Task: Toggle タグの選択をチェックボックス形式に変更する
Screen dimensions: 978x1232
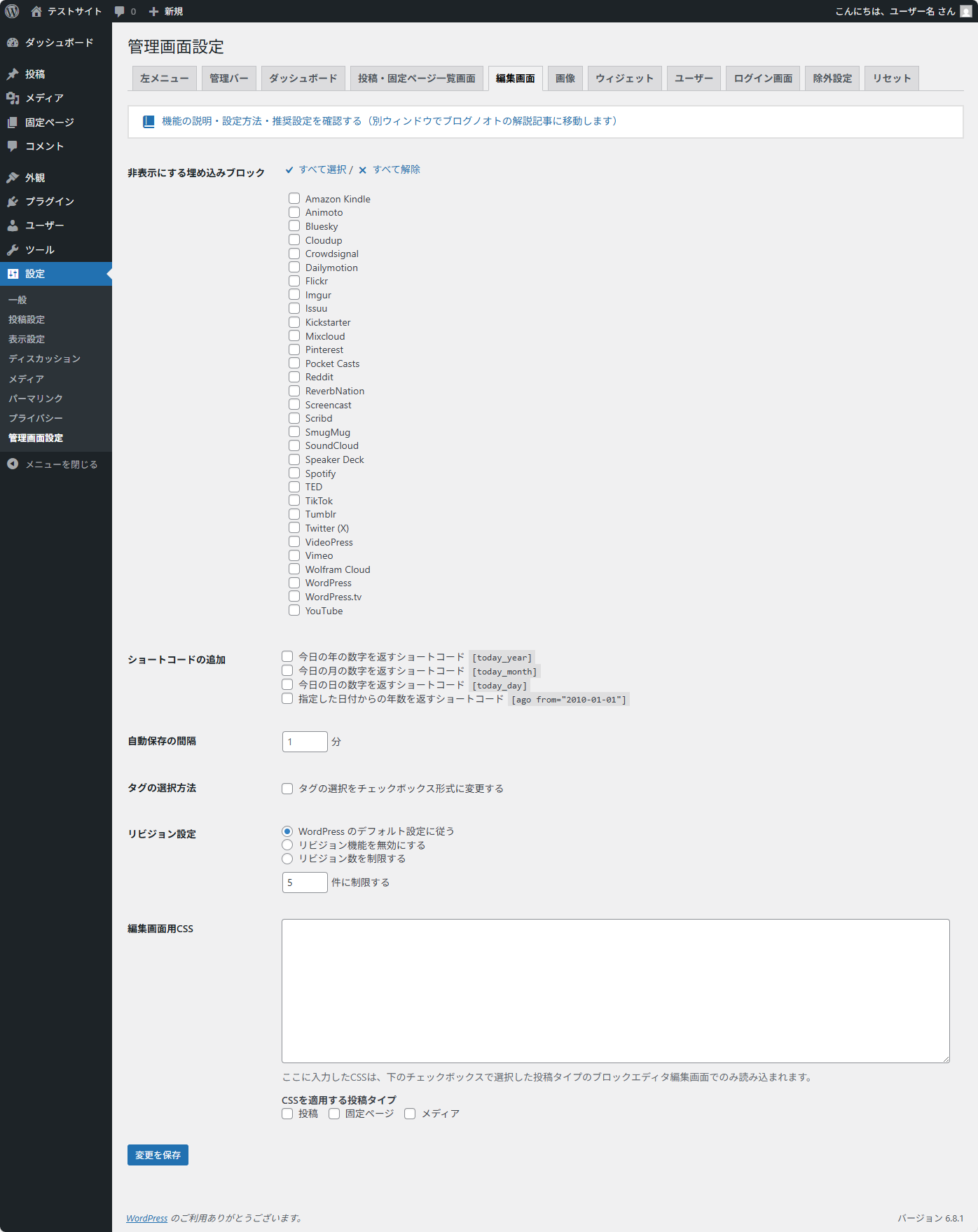Action: [x=287, y=789]
